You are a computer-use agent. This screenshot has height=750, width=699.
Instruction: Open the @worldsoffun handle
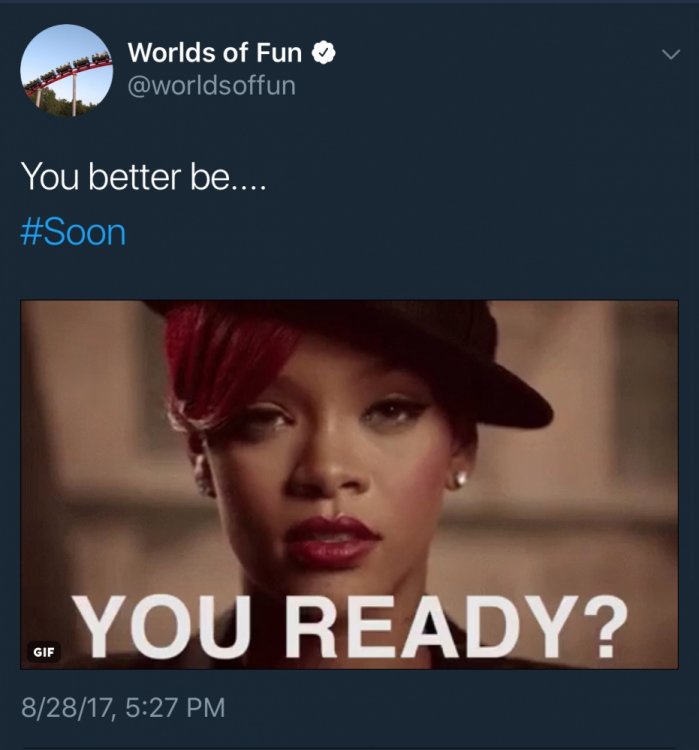[211, 86]
